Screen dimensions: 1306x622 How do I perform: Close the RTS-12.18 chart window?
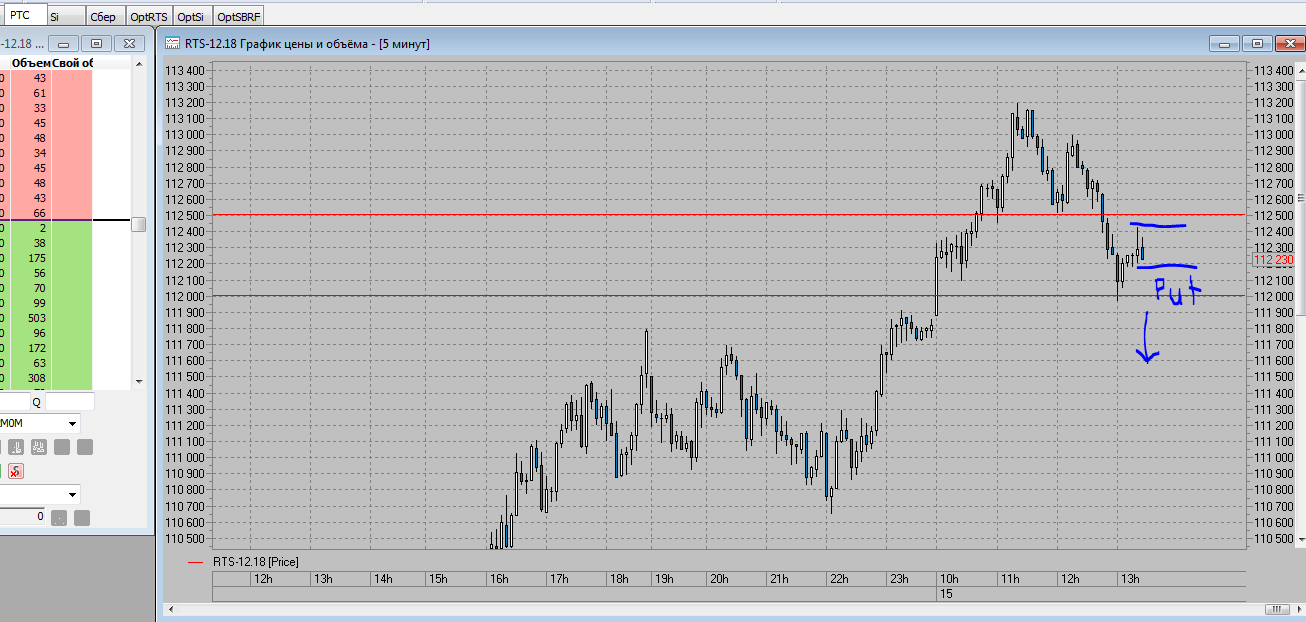(x=1290, y=43)
